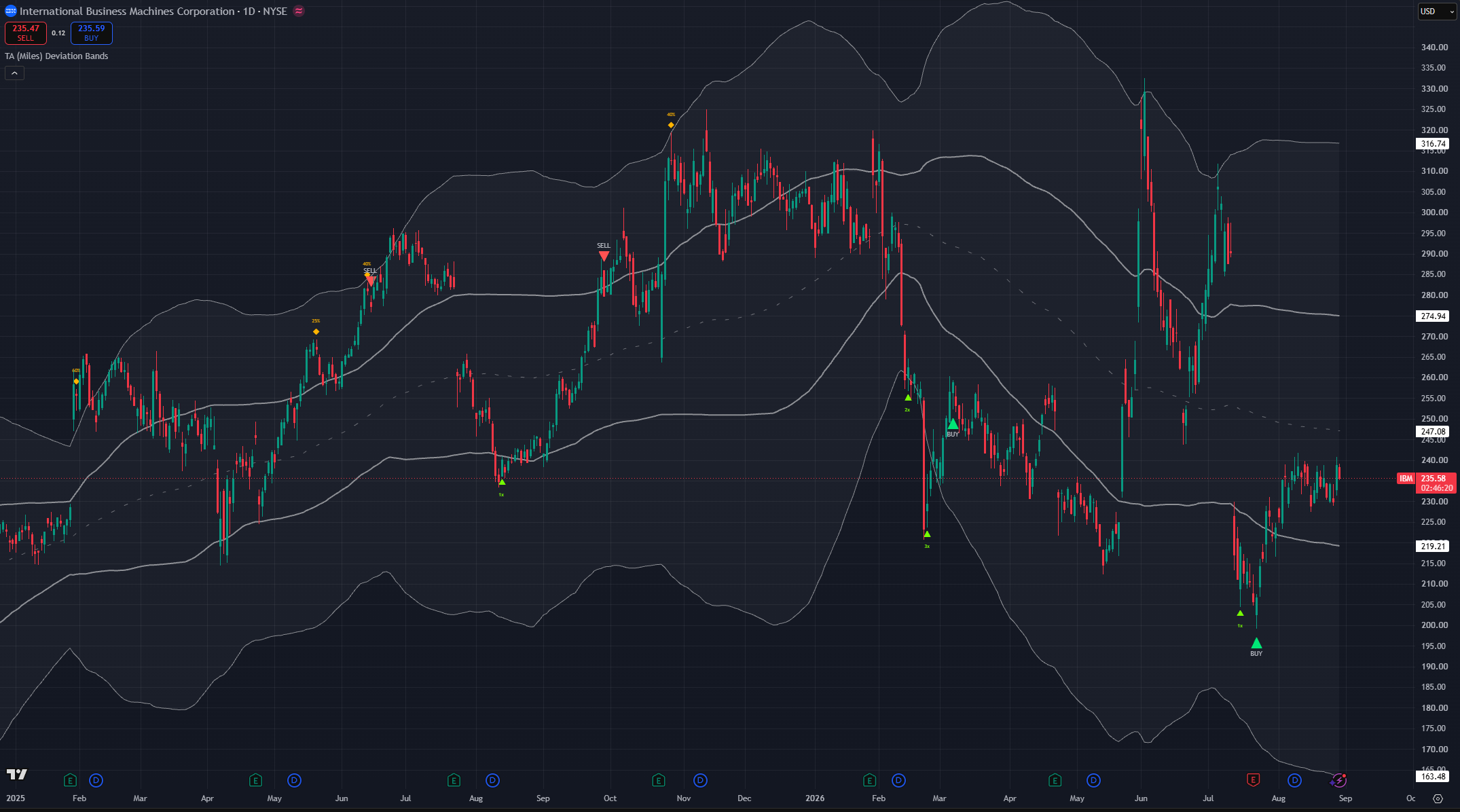
Task: Collapse the indicator legend chevron
Action: point(14,73)
